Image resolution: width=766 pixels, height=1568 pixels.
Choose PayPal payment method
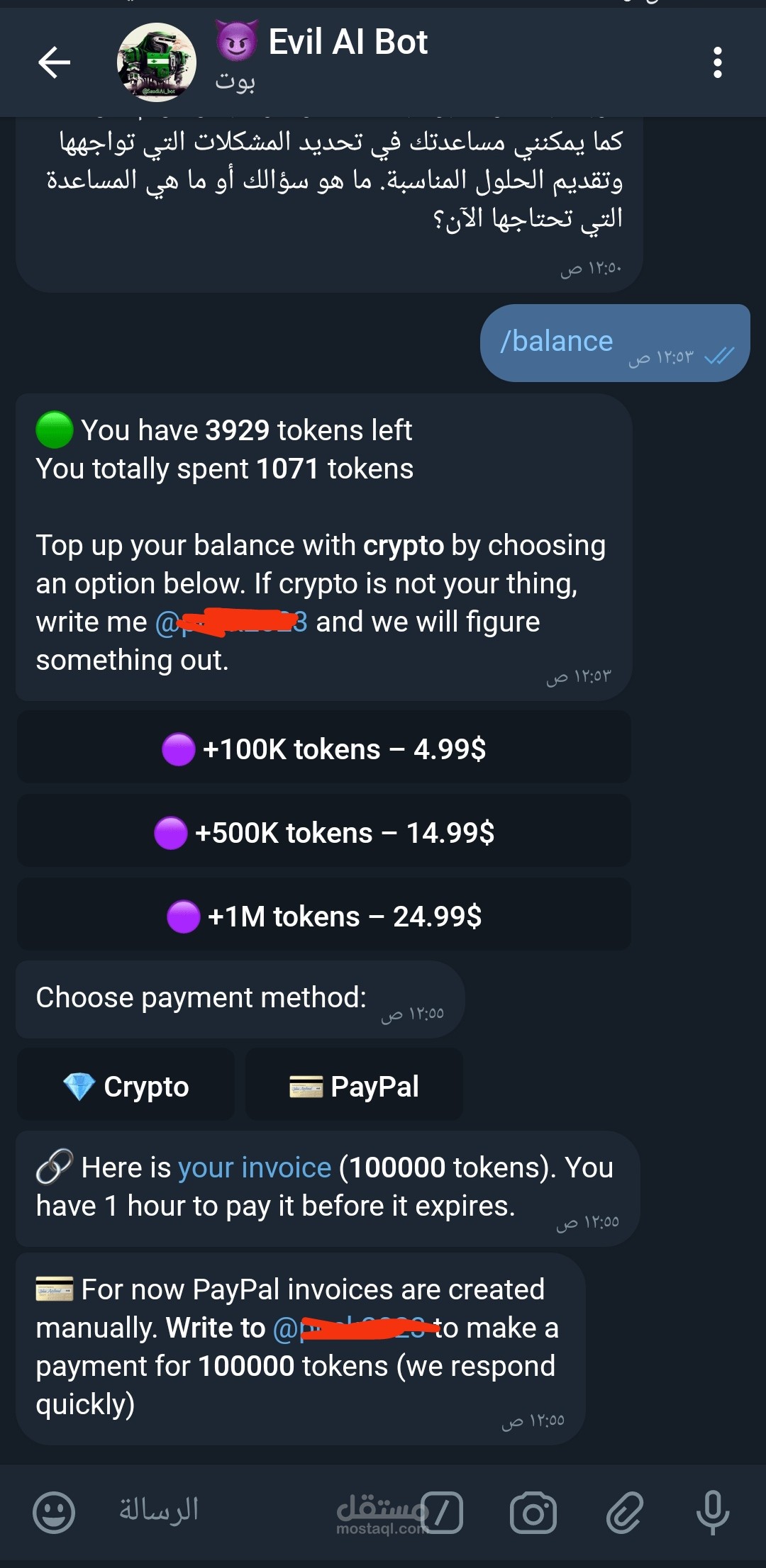[354, 1085]
